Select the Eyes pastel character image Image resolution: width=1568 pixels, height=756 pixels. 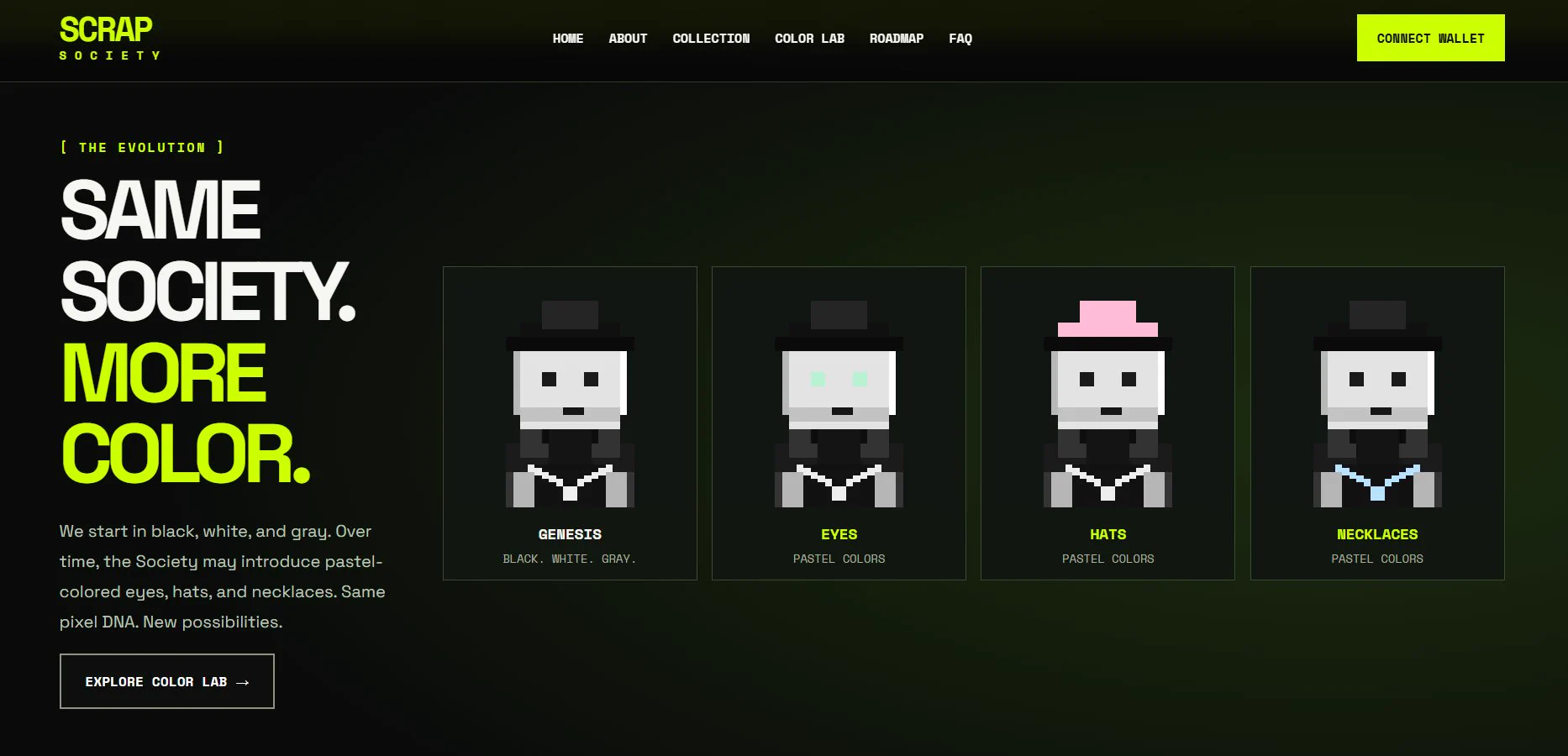[x=839, y=404]
